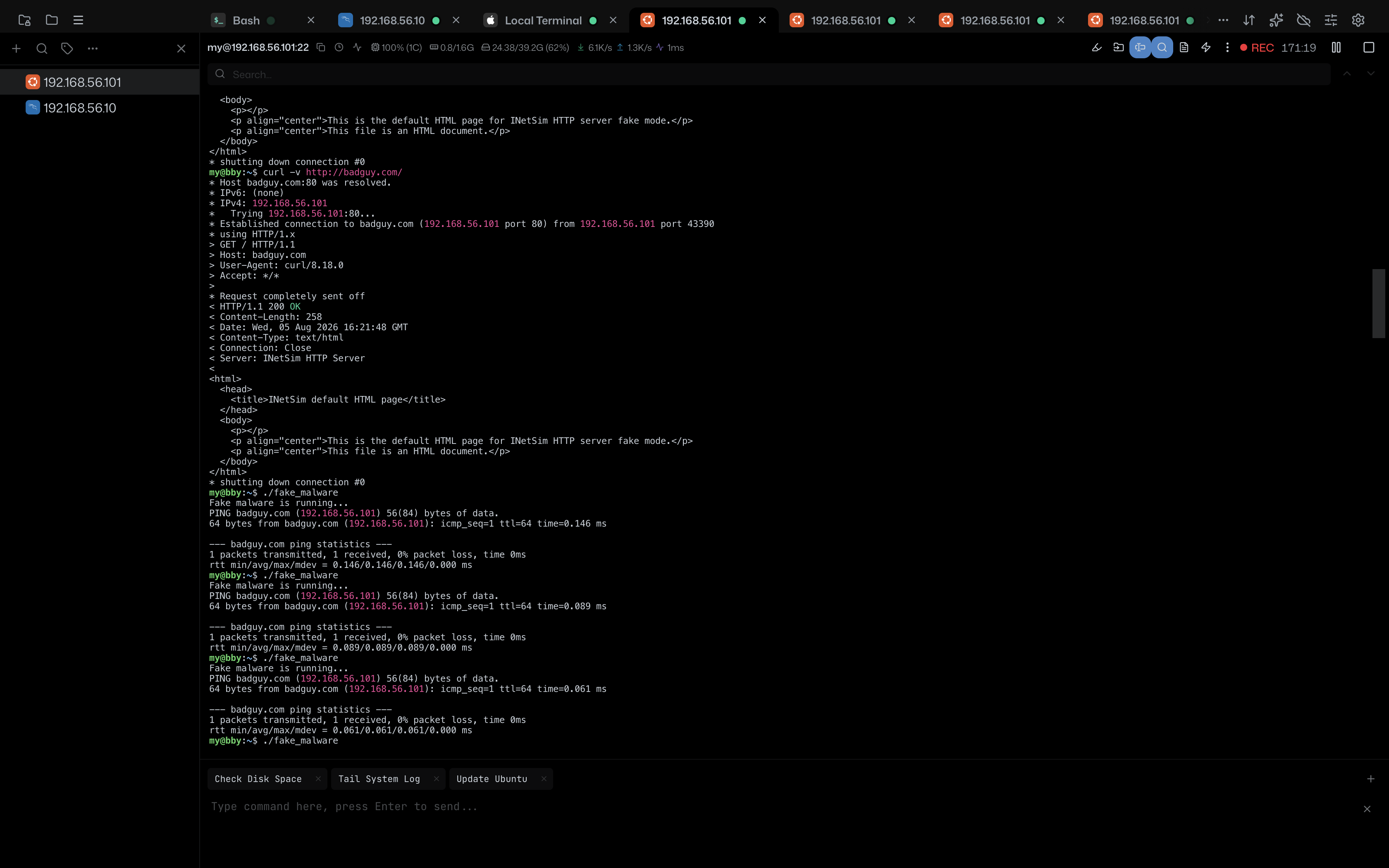Open the folder icon in top bar
The width and height of the screenshot is (1389, 868).
coord(52,20)
